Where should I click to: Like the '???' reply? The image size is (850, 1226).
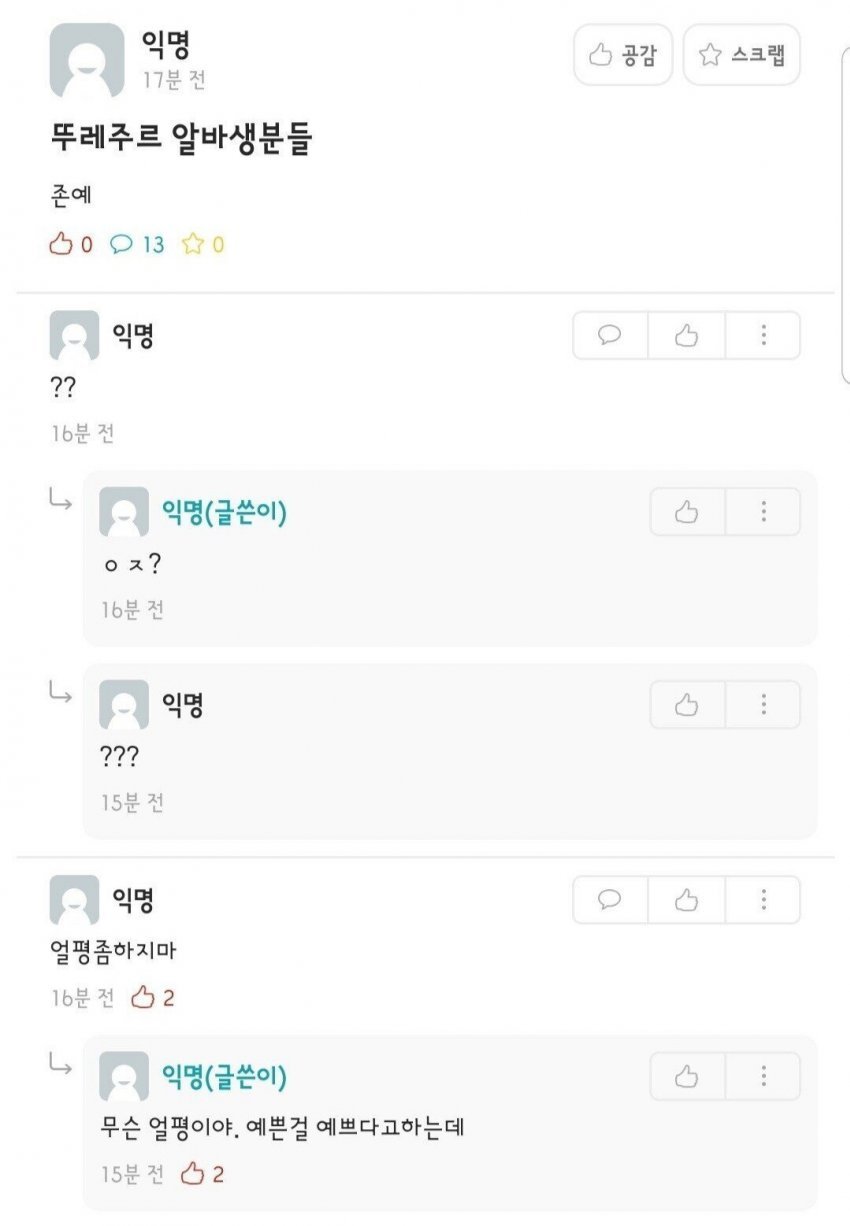coord(686,705)
